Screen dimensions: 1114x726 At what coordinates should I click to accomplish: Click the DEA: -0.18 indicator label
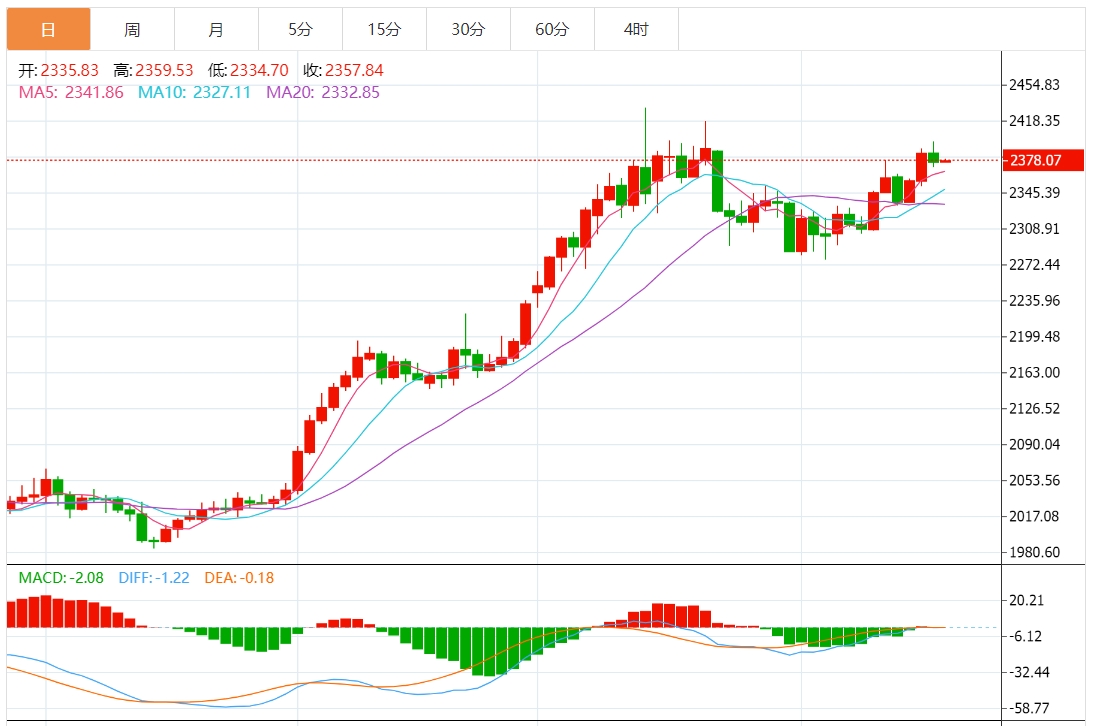(x=239, y=578)
